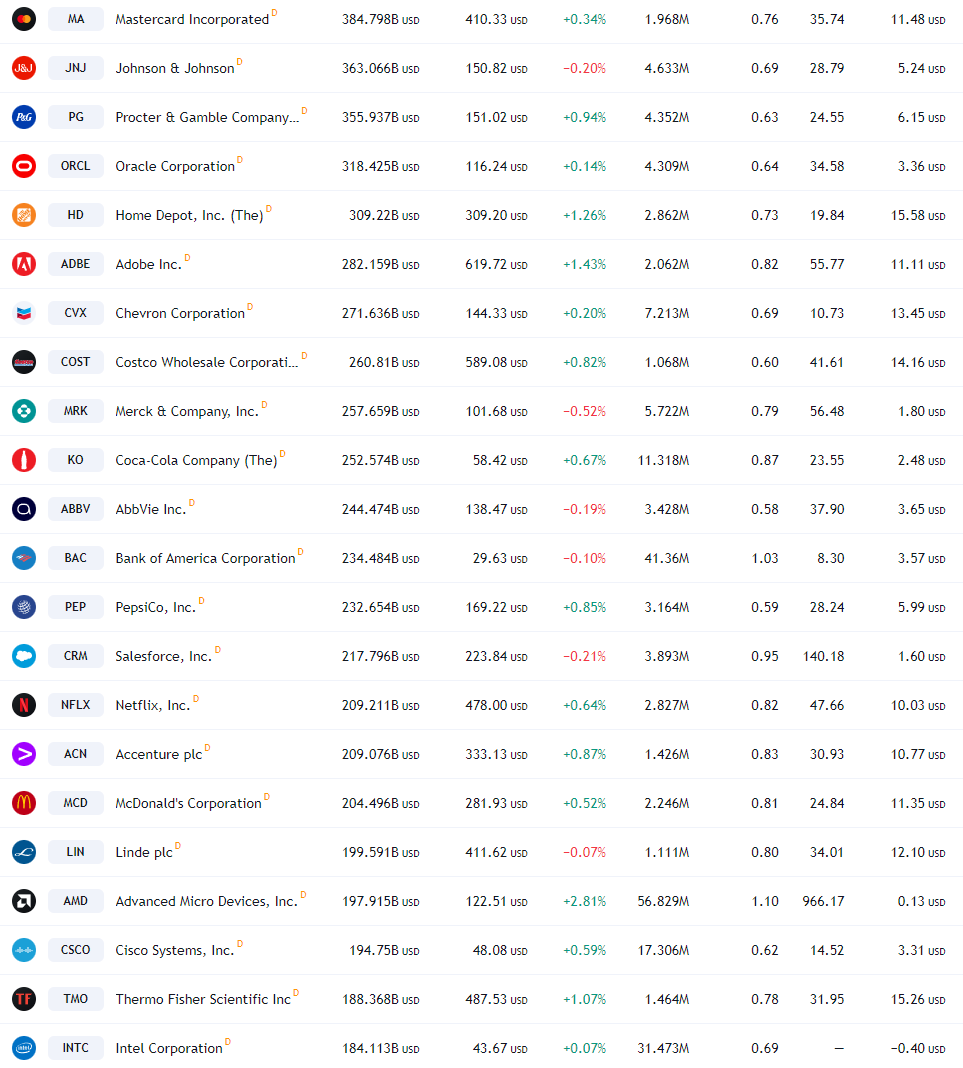This screenshot has height=1068, width=963.
Task: Open PepsiCo, Inc. company link
Action: (x=155, y=608)
